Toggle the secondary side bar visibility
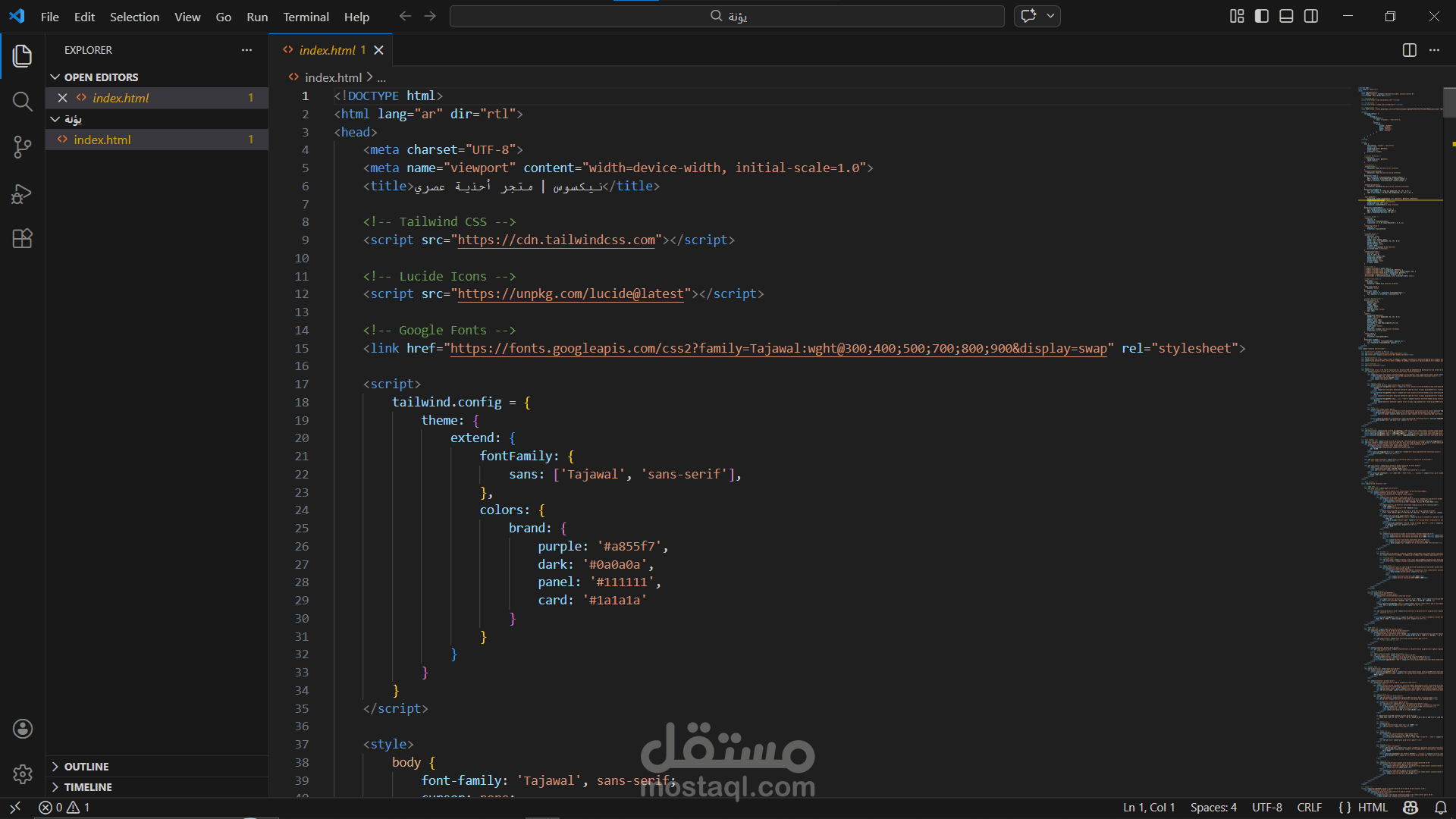1456x819 pixels. 1311,16
